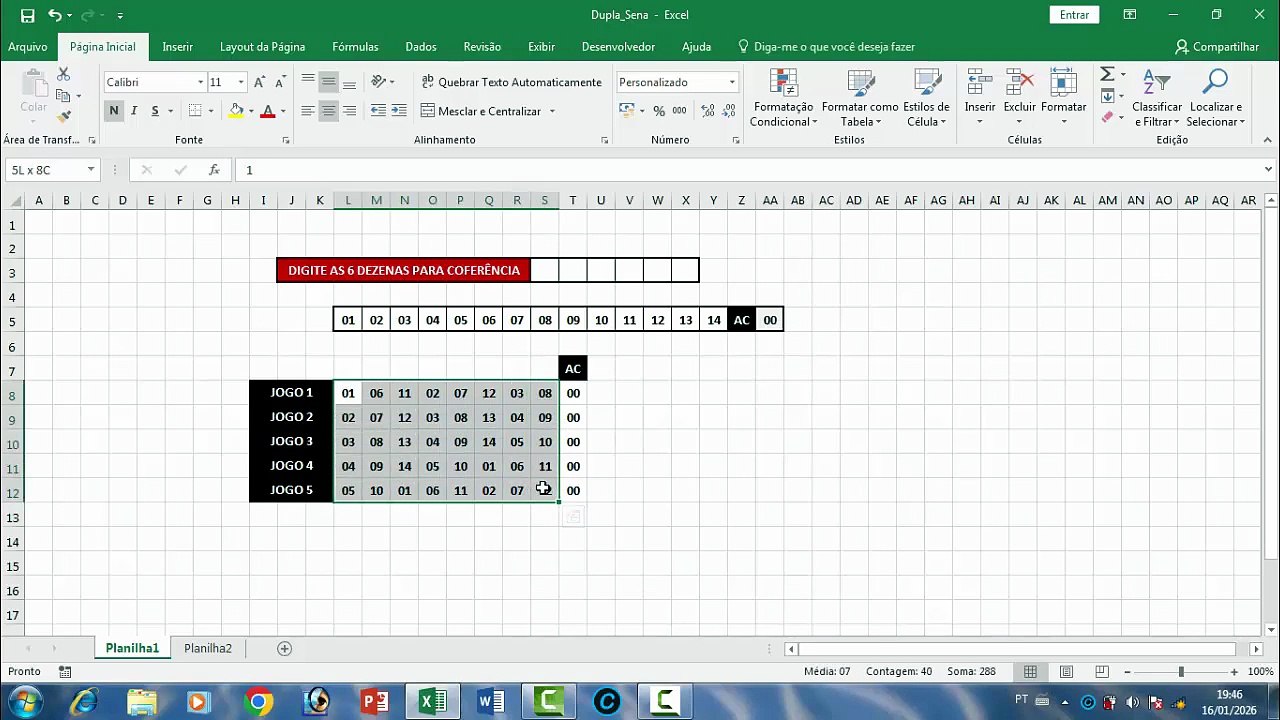Toggle bold (N) formatting
The width and height of the screenshot is (1280, 720).
114,111
